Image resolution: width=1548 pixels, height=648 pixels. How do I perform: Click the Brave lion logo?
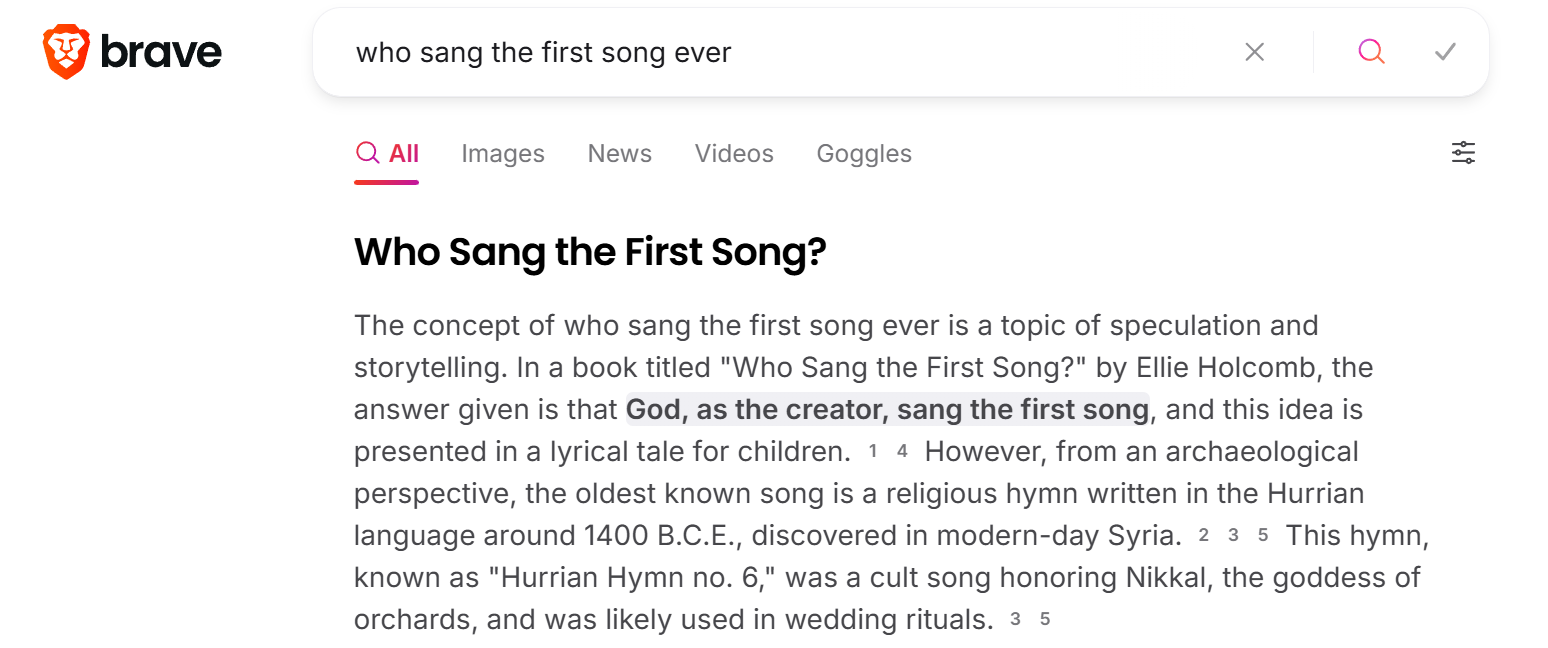click(67, 52)
